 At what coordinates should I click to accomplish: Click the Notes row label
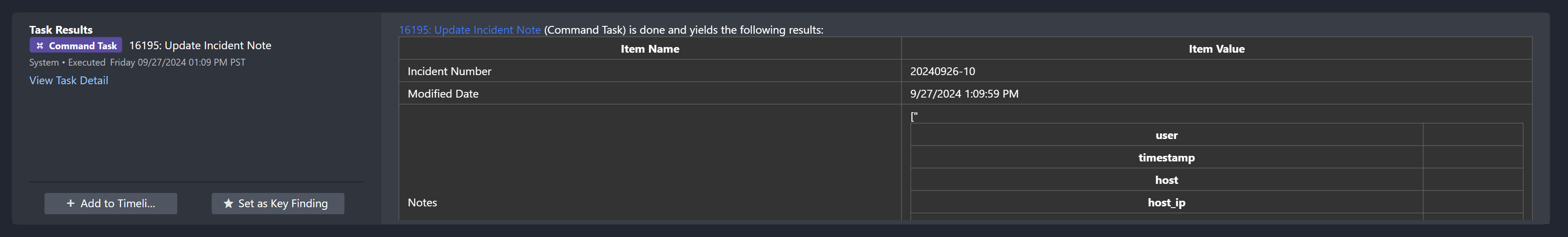click(x=422, y=202)
